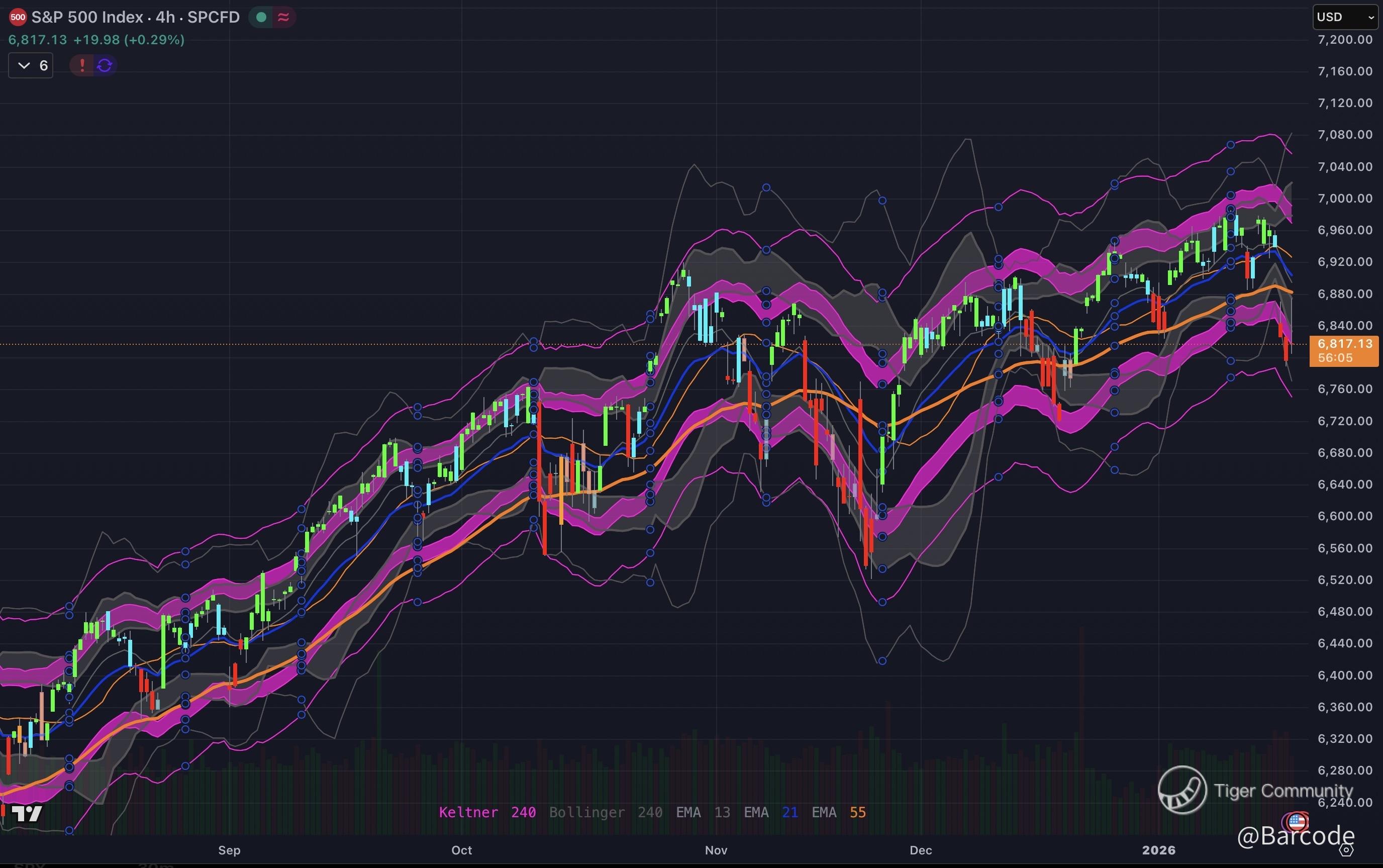Image resolution: width=1383 pixels, height=868 pixels.
Task: Toggle the Keltner 240 indicator label
Action: (486, 812)
